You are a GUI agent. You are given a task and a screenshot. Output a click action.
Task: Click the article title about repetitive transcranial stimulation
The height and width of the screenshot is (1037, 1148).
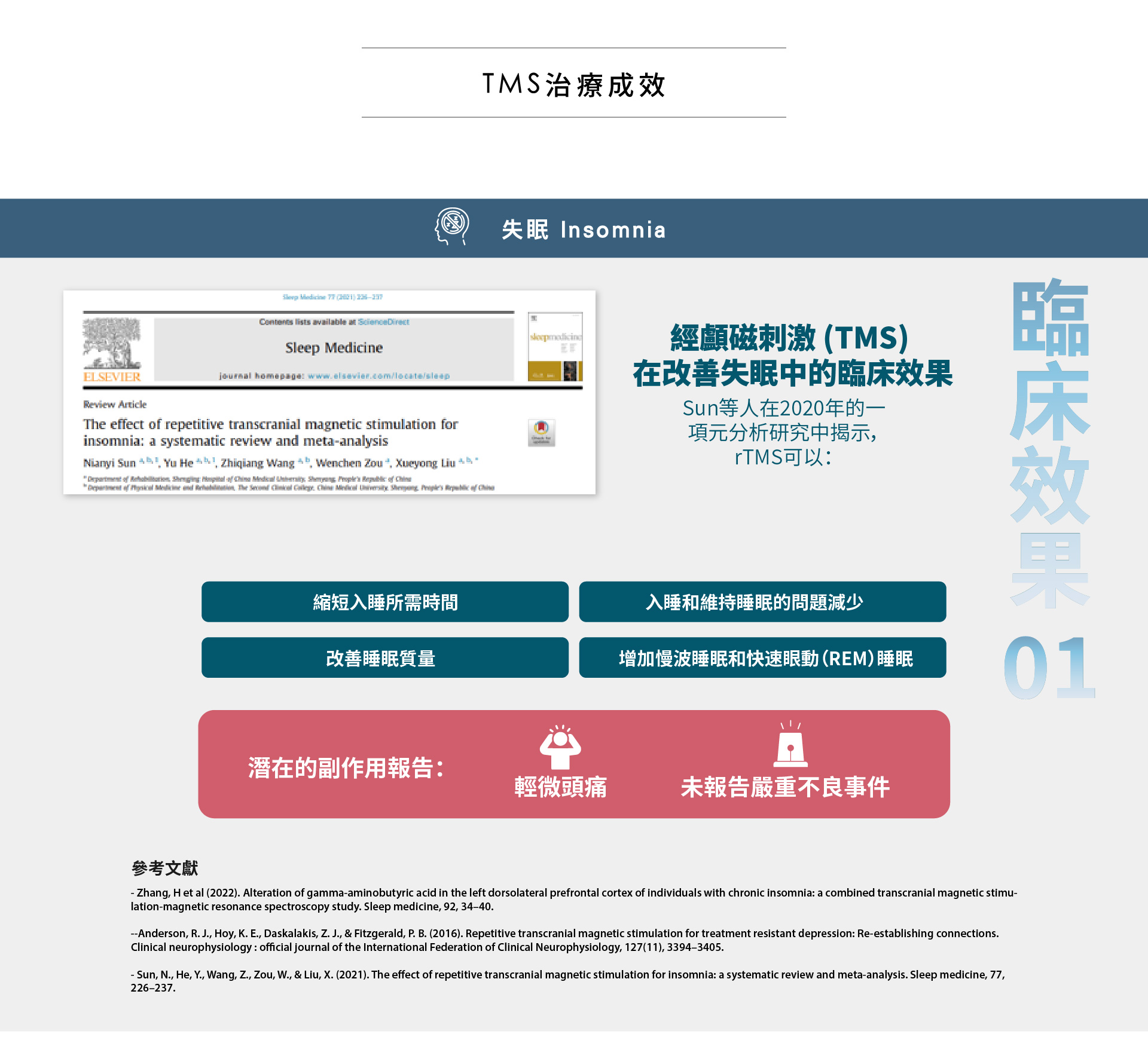(x=271, y=433)
